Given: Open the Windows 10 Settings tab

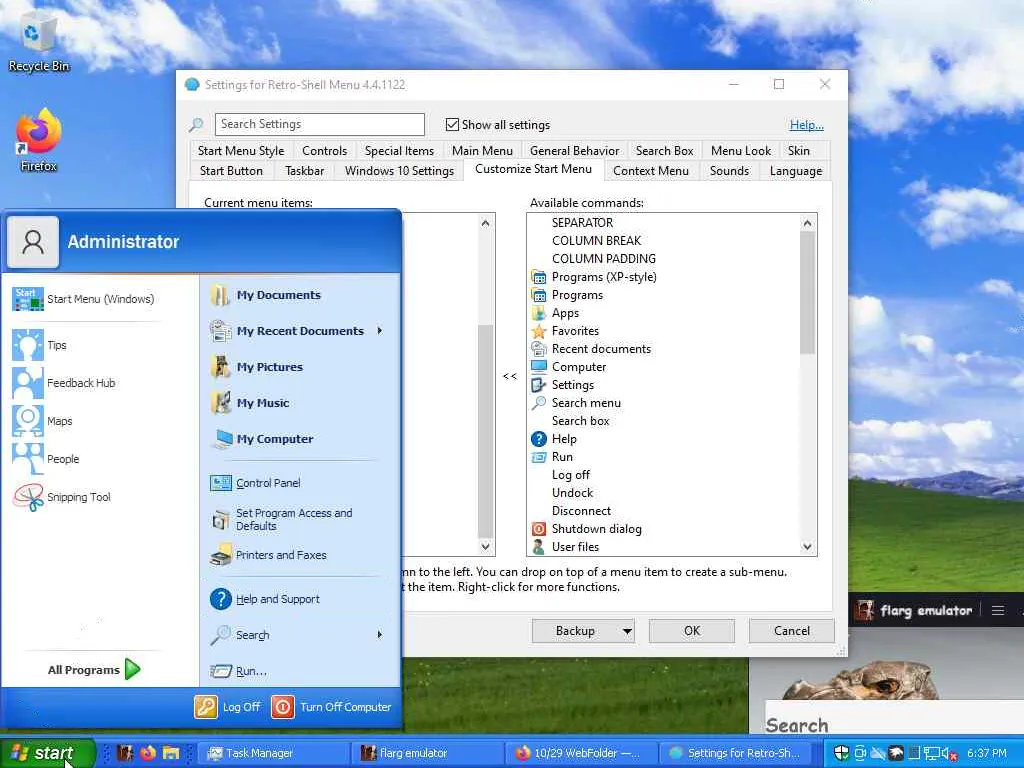Looking at the screenshot, I should click(399, 171).
